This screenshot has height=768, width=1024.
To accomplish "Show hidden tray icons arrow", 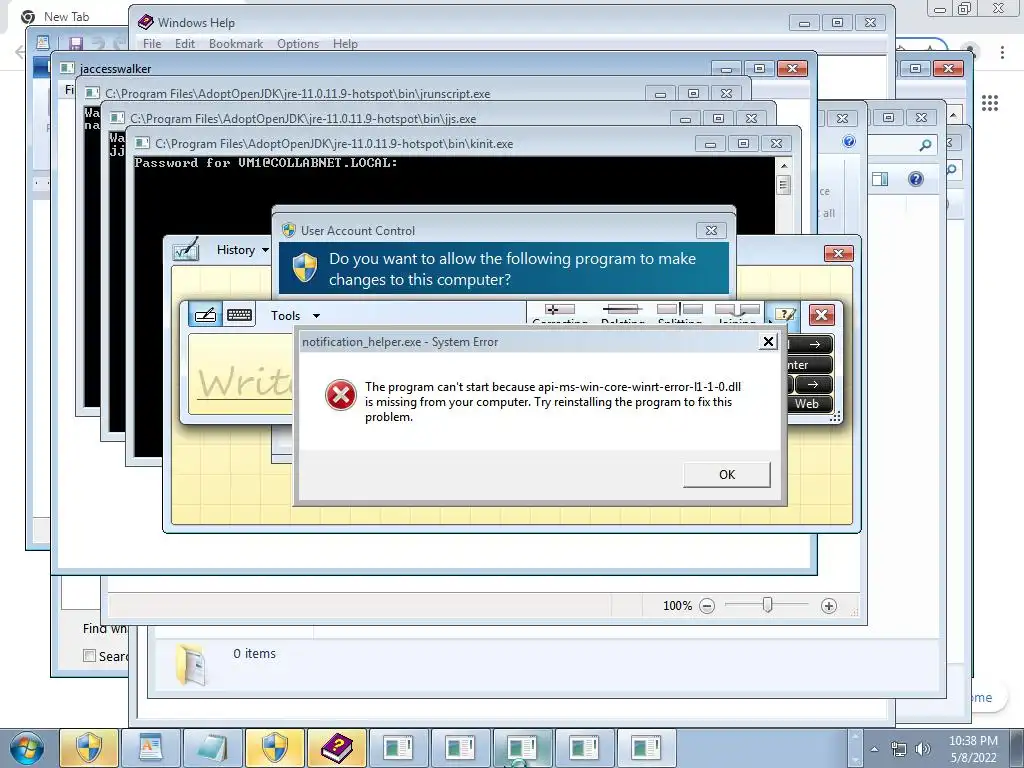I will [874, 749].
